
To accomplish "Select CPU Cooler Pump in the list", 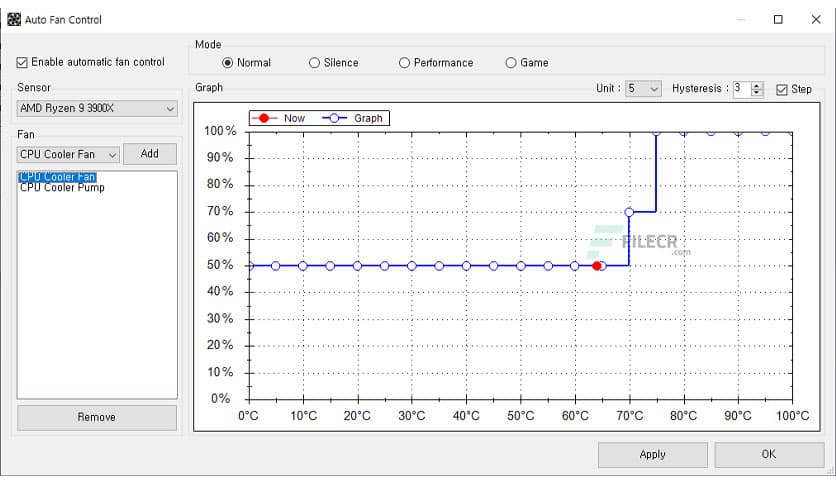I will [x=62, y=188].
